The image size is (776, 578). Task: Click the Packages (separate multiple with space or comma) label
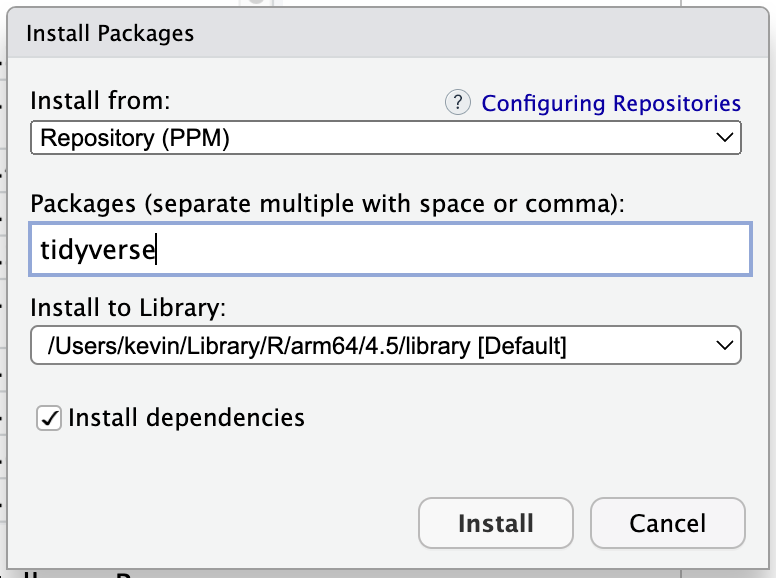click(x=328, y=204)
